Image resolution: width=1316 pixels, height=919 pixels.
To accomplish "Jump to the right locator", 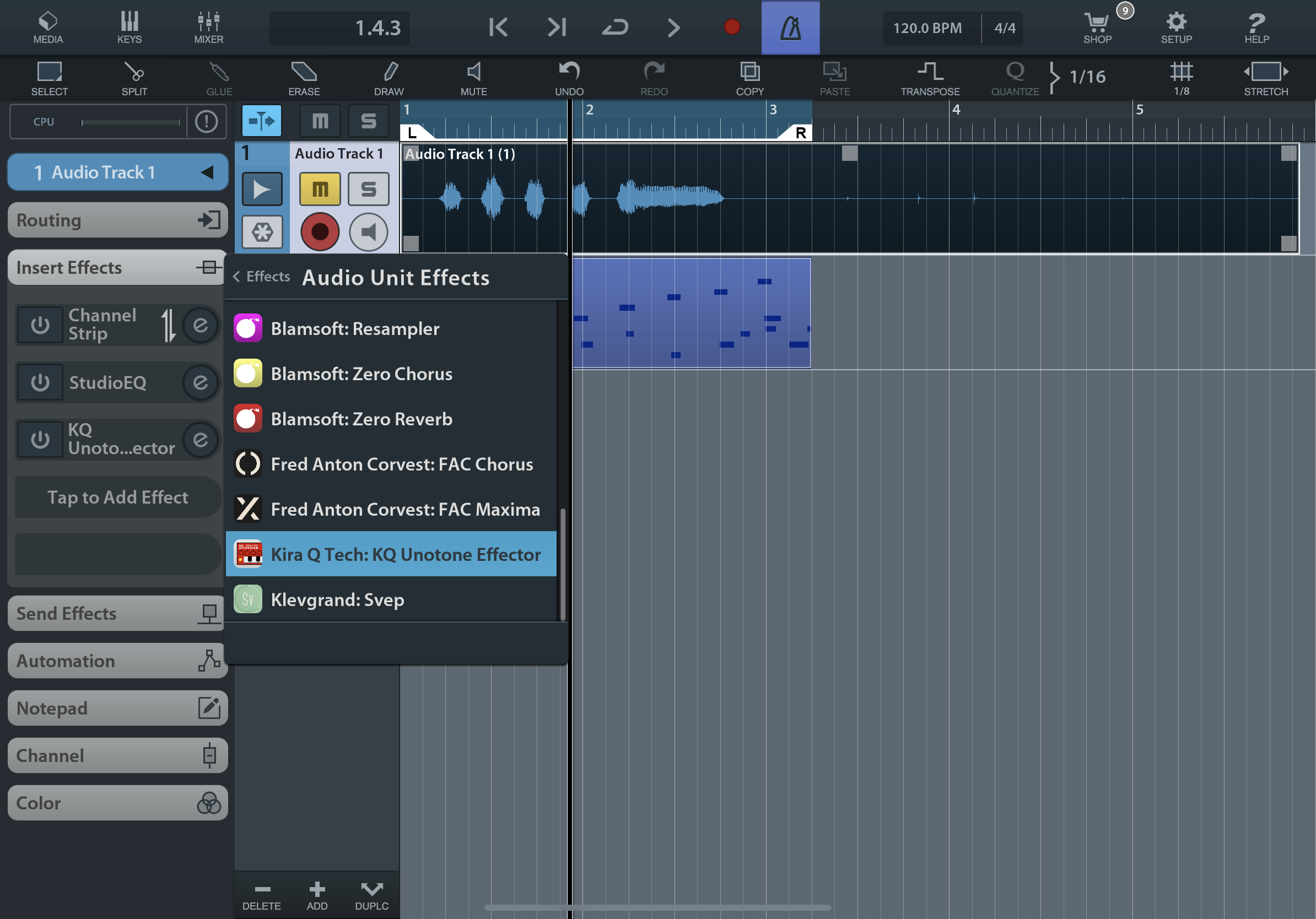I will (557, 27).
